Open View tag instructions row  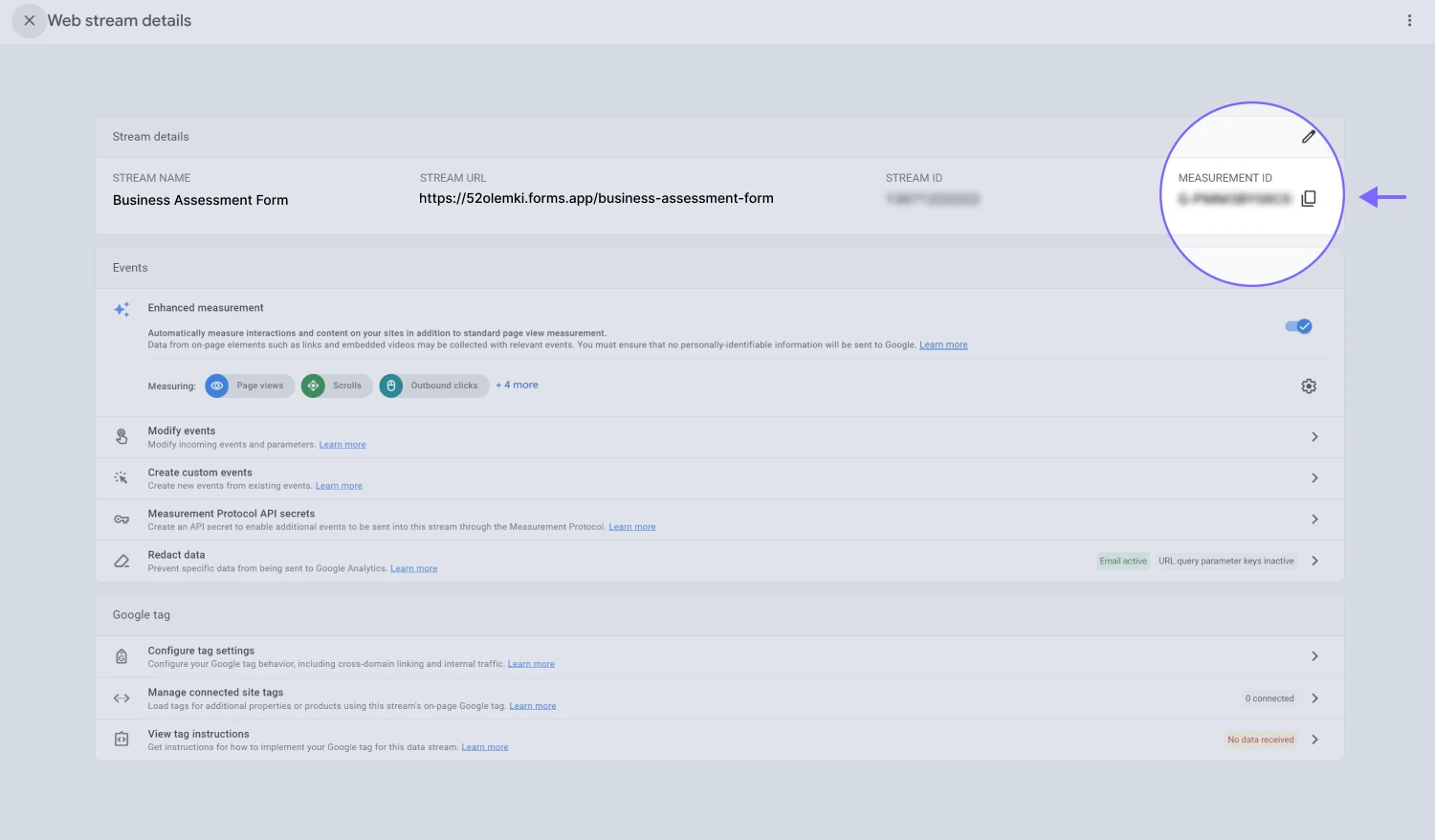tap(1314, 740)
